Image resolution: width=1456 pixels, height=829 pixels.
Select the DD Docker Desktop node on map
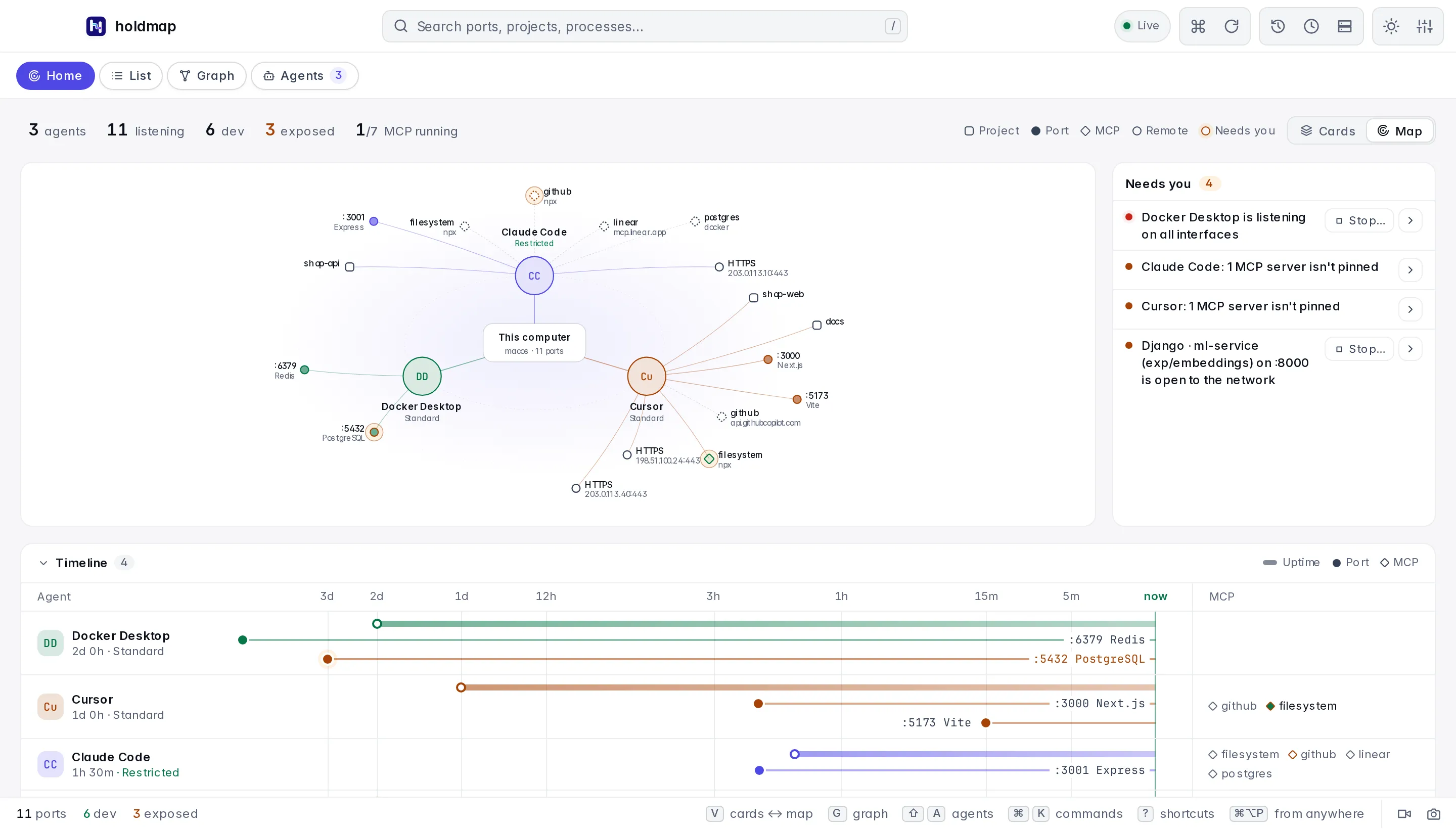422,377
